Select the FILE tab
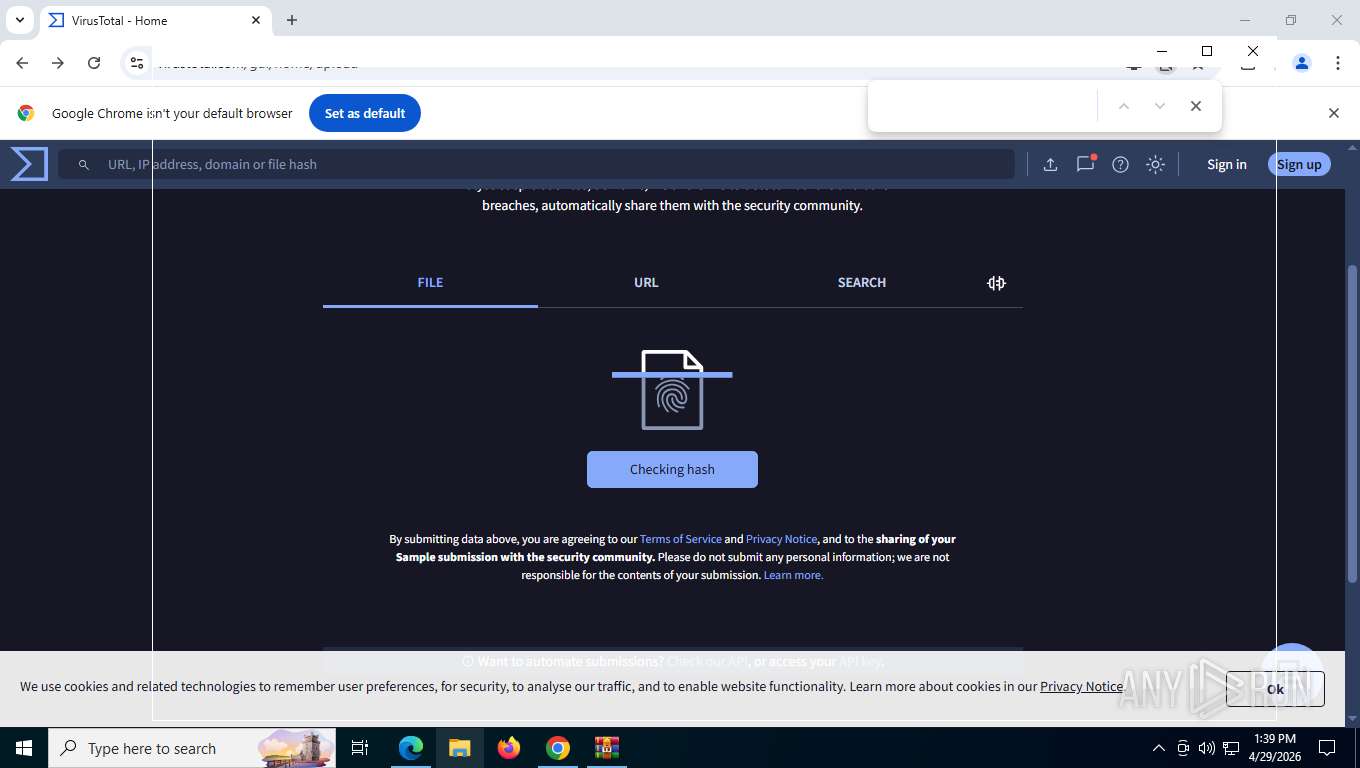Image resolution: width=1360 pixels, height=768 pixels. pyautogui.click(x=430, y=283)
